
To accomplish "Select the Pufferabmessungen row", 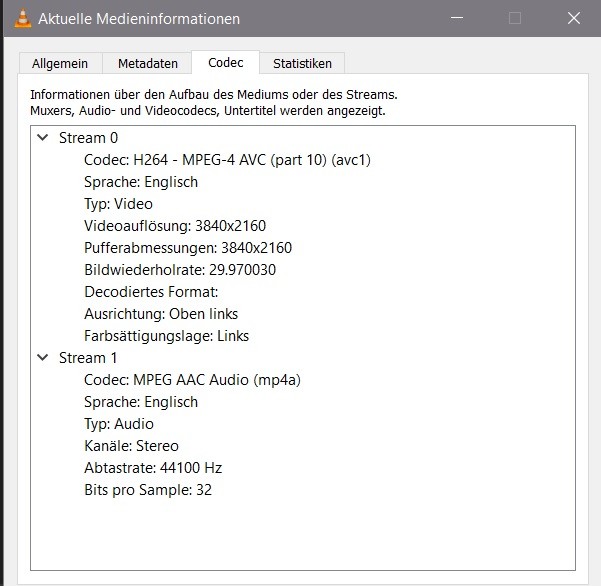I will coord(187,248).
